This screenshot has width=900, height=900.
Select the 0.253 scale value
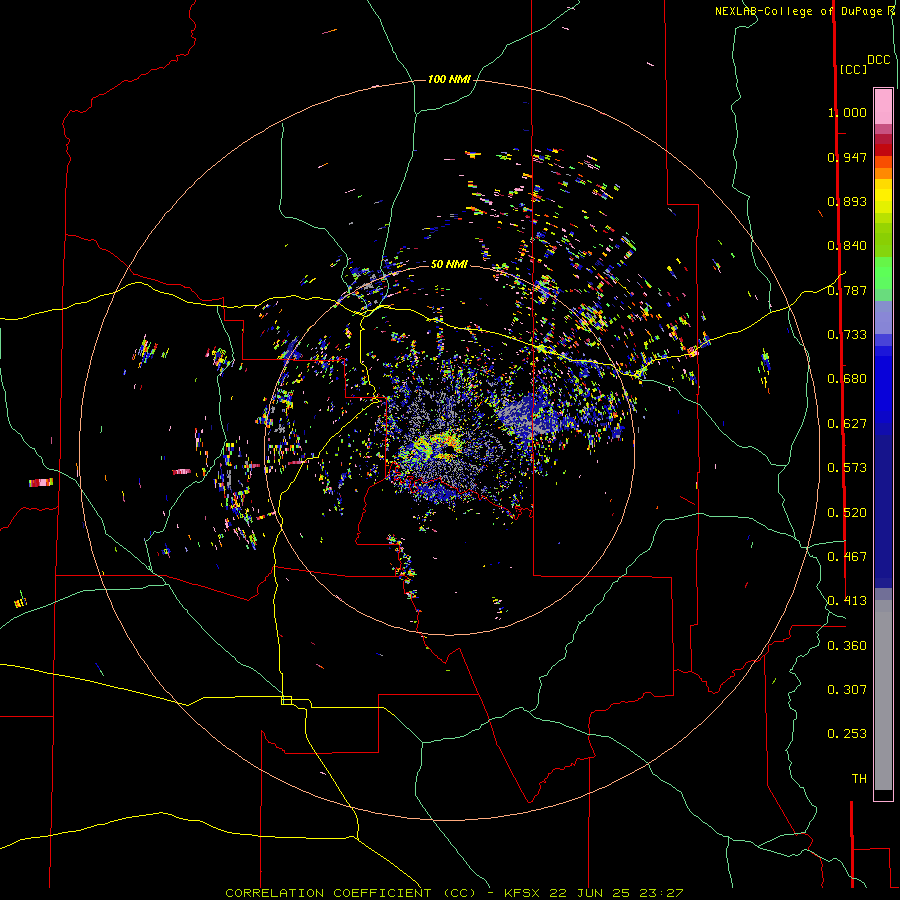tap(847, 734)
